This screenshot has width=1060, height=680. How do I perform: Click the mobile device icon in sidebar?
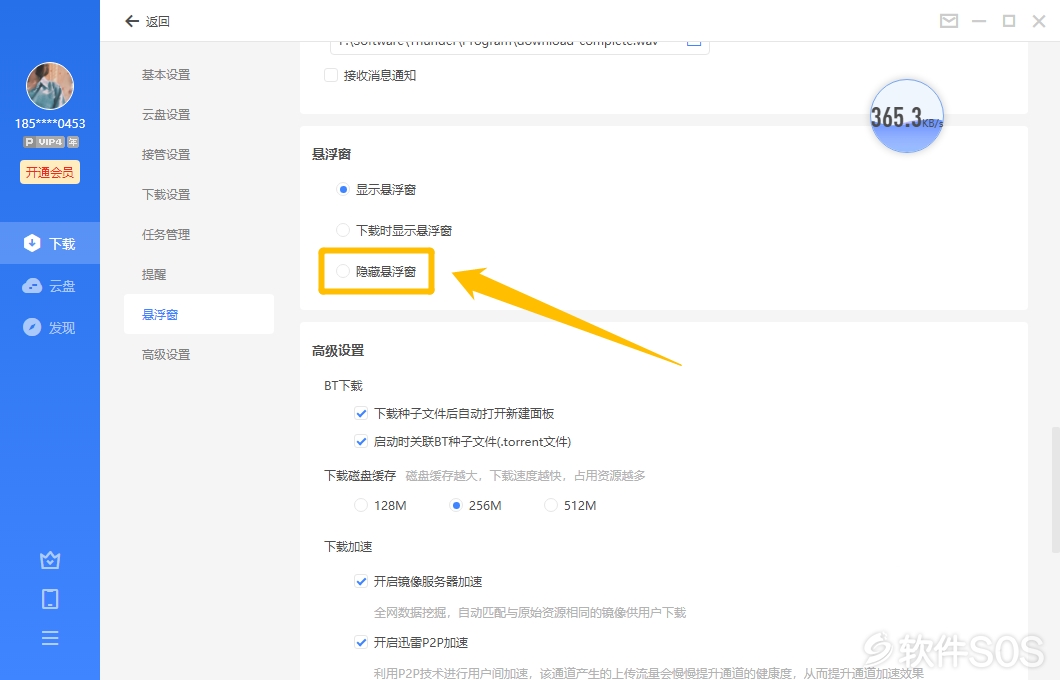[50, 599]
